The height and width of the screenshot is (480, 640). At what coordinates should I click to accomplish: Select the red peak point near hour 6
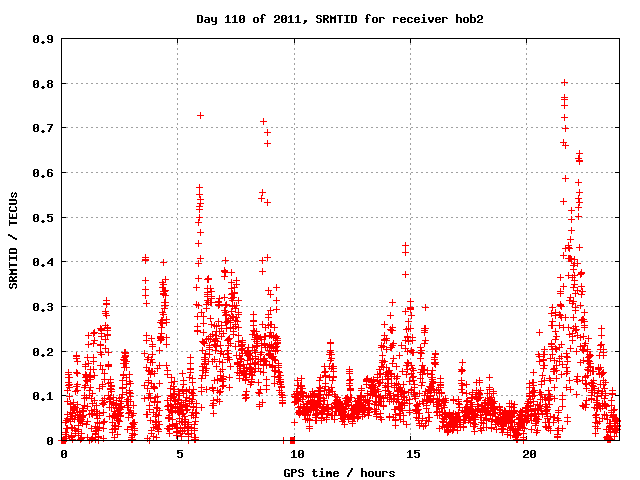[x=201, y=115]
